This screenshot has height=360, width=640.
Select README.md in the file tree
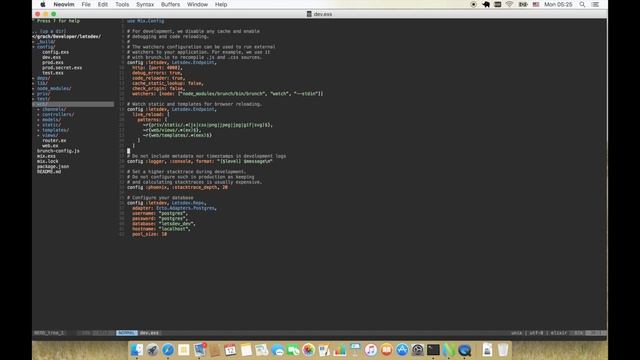(x=49, y=172)
